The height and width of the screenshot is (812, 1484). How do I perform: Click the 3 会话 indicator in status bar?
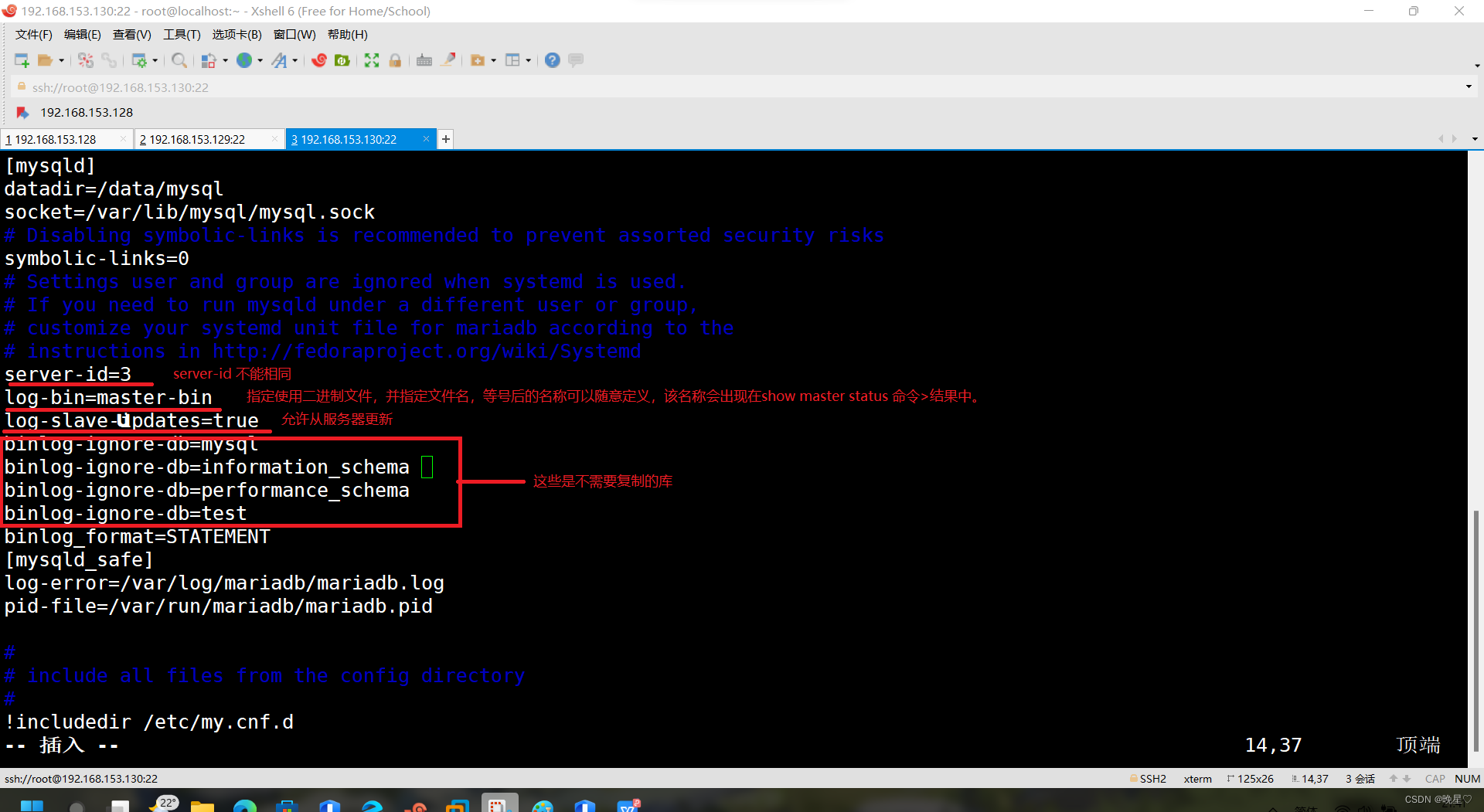(1360, 778)
